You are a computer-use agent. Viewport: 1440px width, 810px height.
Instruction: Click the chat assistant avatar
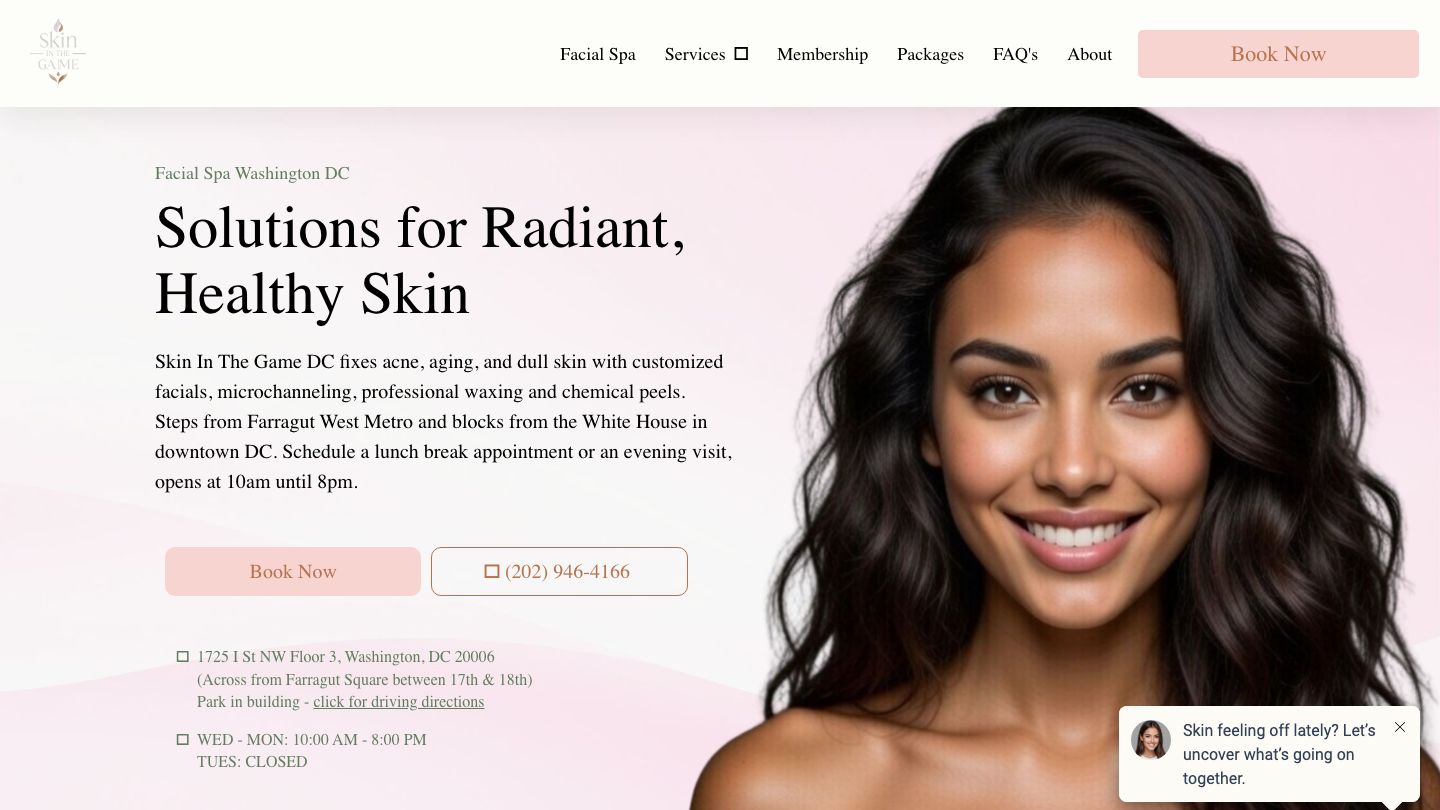click(1151, 740)
